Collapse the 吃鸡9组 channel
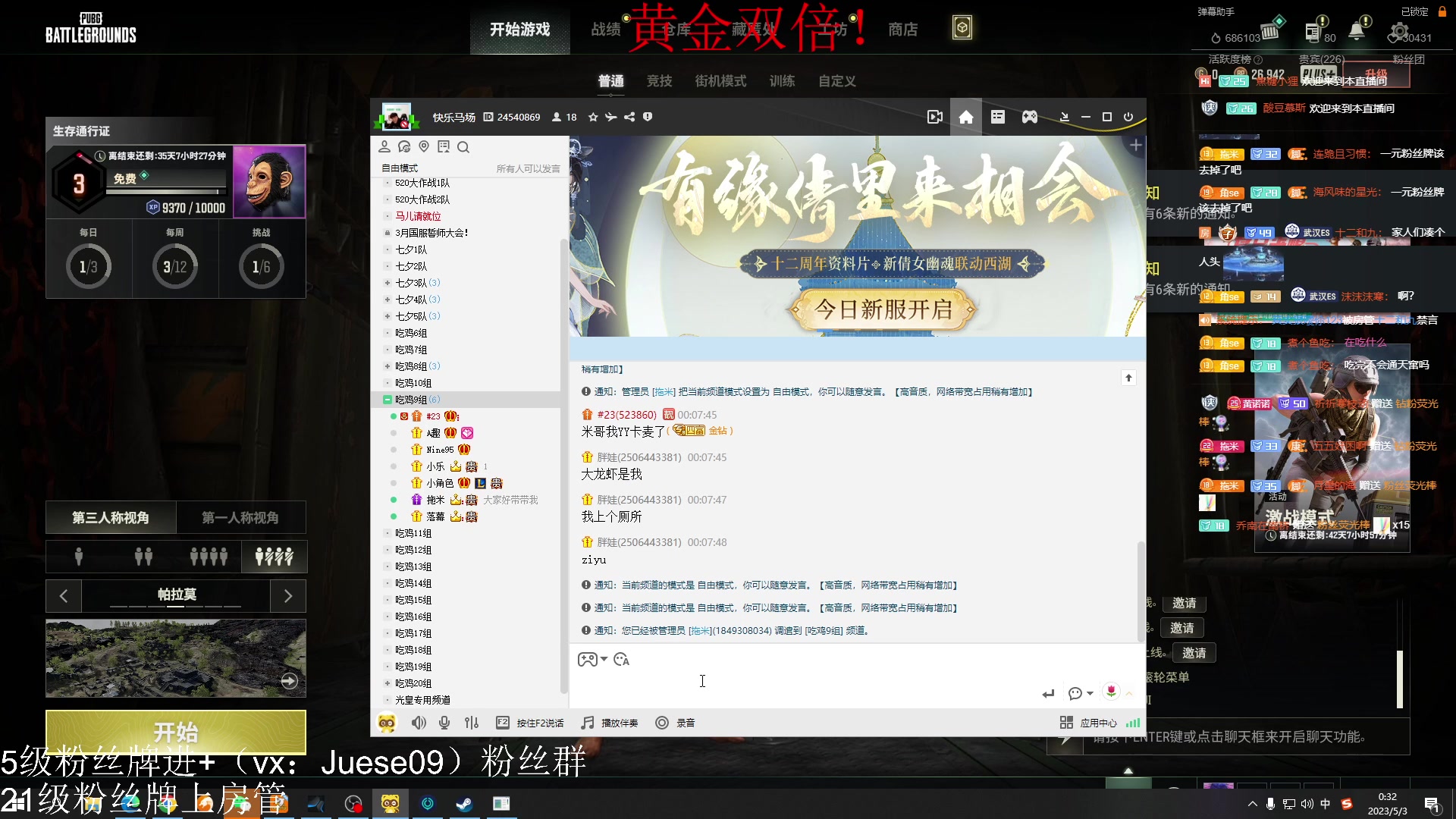Viewport: 1456px width, 819px height. click(x=388, y=400)
